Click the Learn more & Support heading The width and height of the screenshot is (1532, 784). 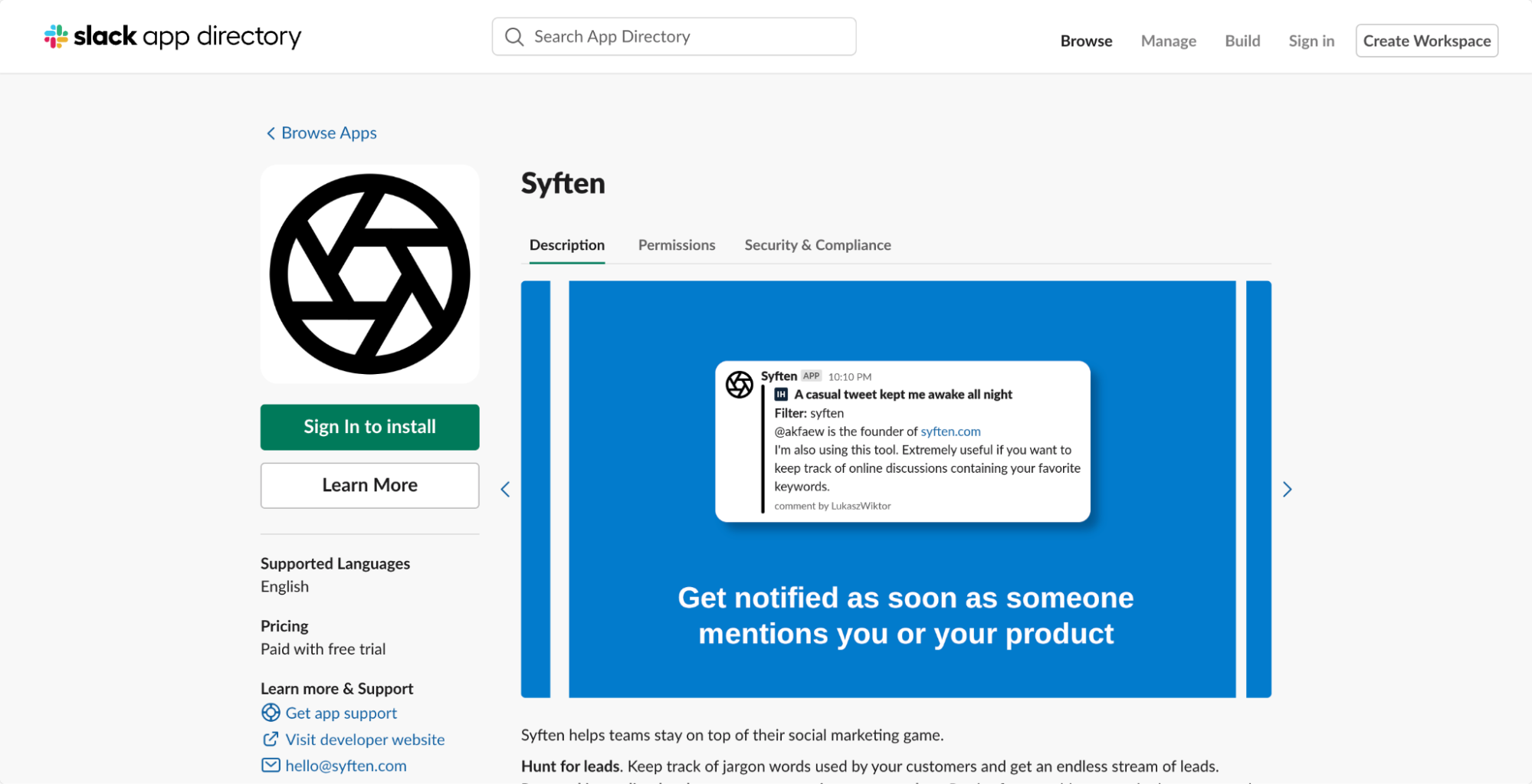click(x=336, y=688)
